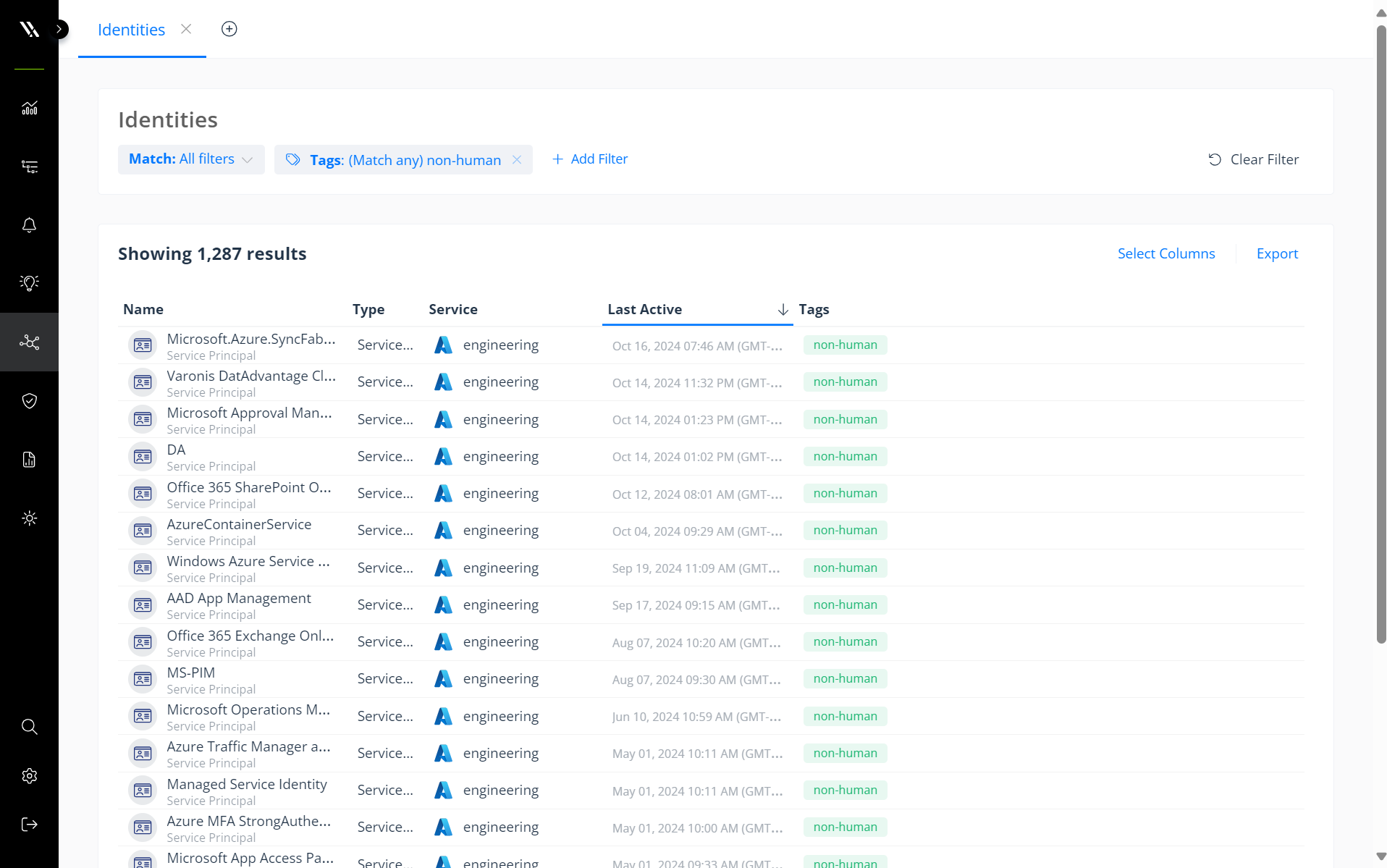This screenshot has height=868, width=1387.
Task: Click Export link
Action: point(1277,253)
